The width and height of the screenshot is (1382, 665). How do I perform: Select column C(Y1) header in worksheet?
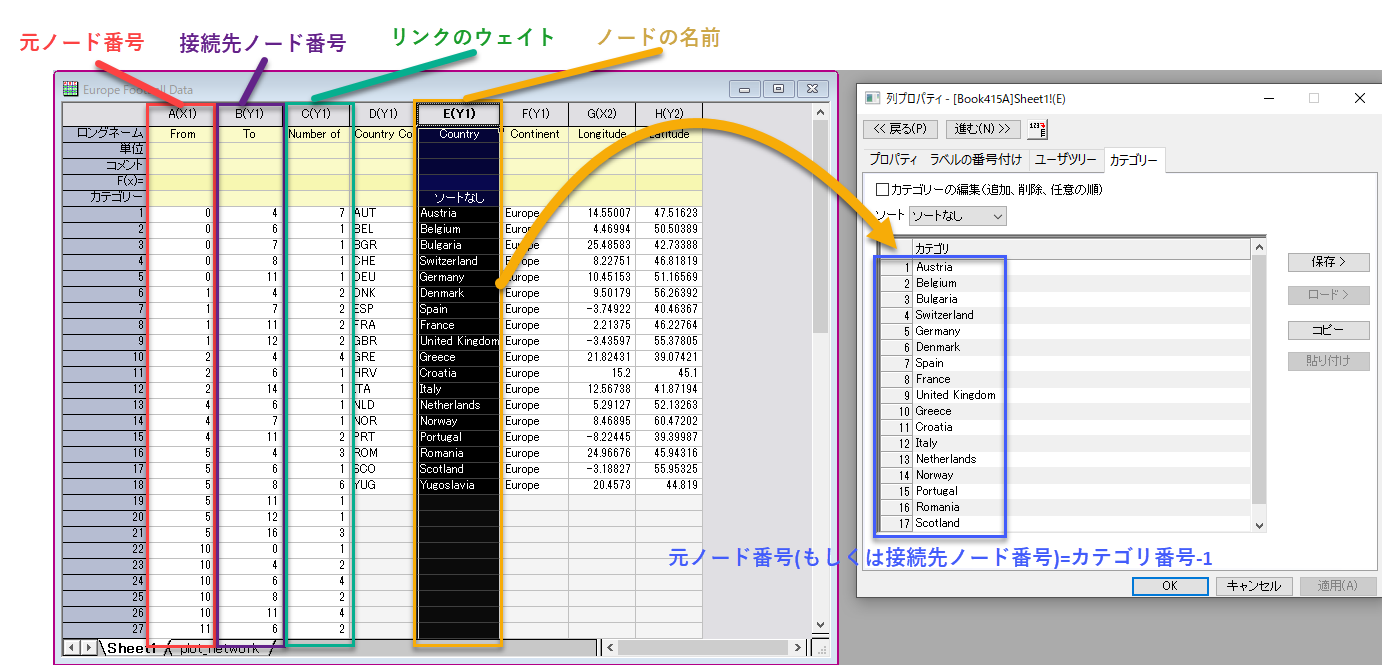[x=316, y=114]
